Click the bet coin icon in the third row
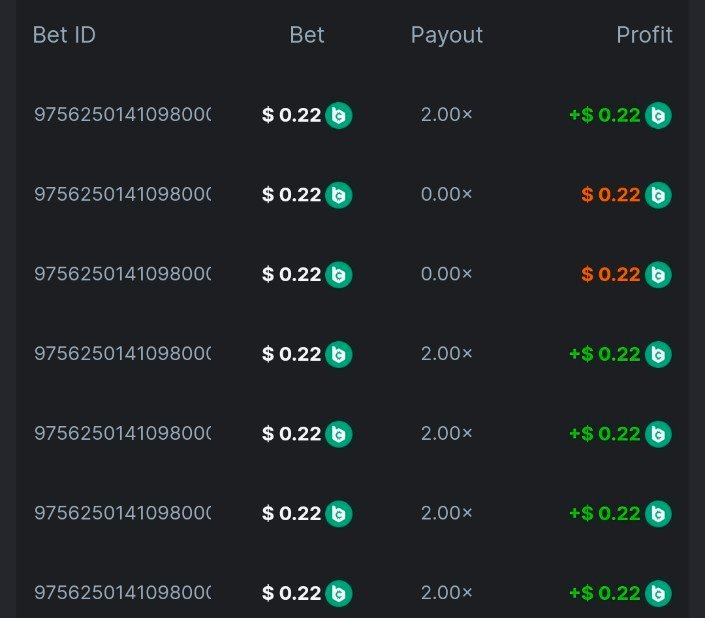 (339, 274)
